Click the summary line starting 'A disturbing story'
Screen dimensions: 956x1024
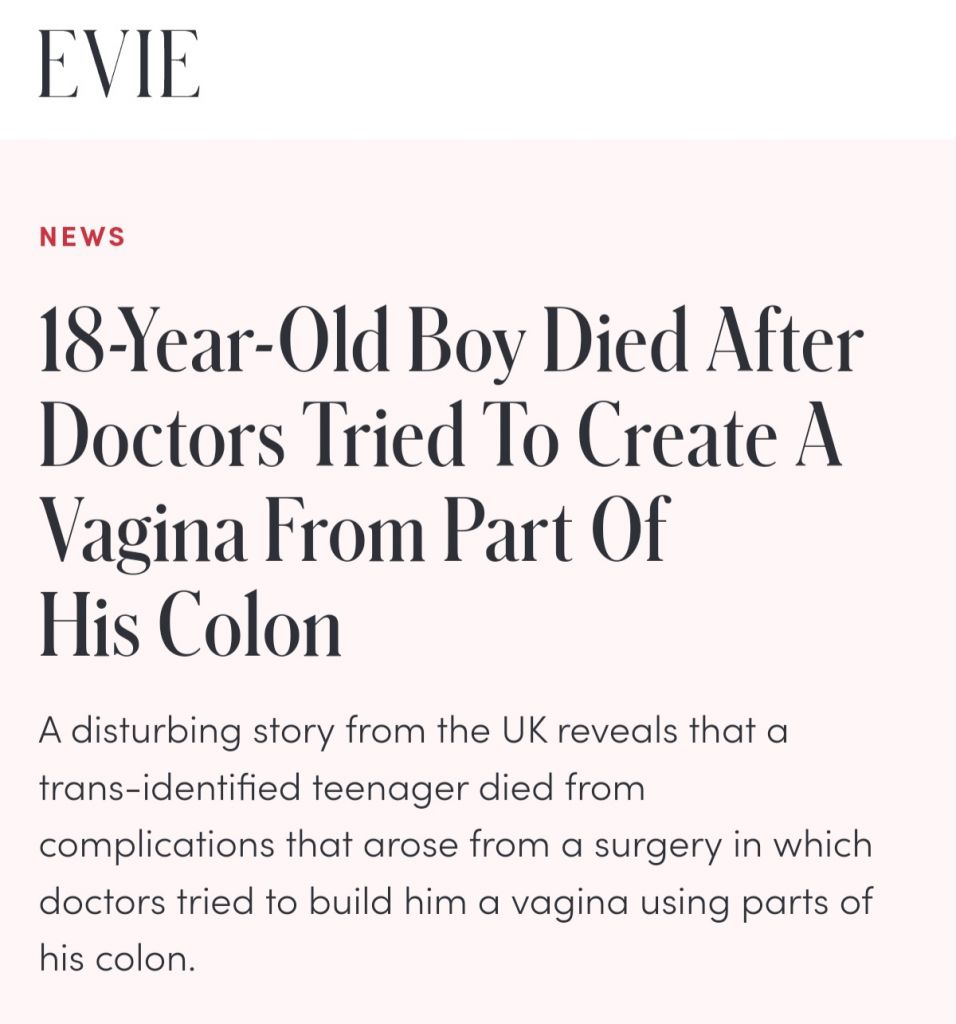[x=413, y=730]
